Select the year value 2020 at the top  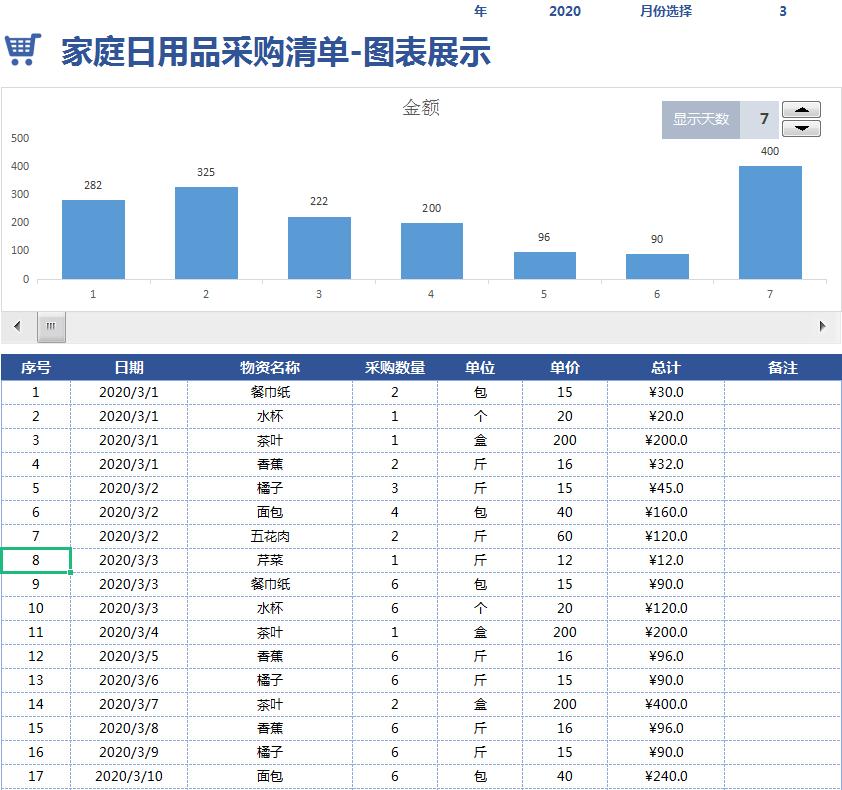564,12
